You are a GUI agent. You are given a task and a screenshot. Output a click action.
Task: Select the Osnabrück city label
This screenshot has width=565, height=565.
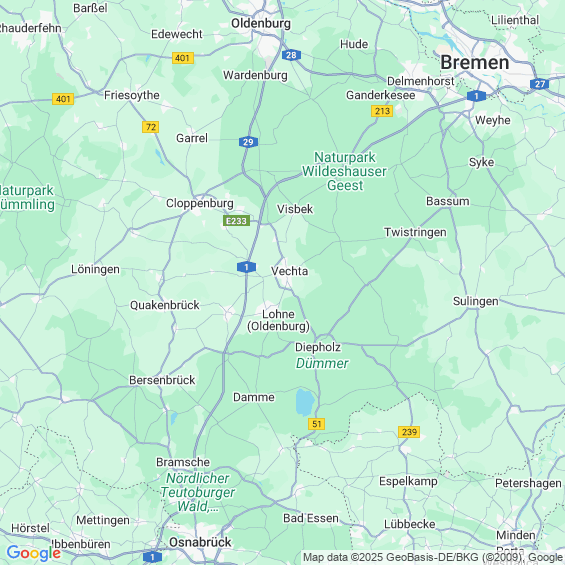point(200,542)
